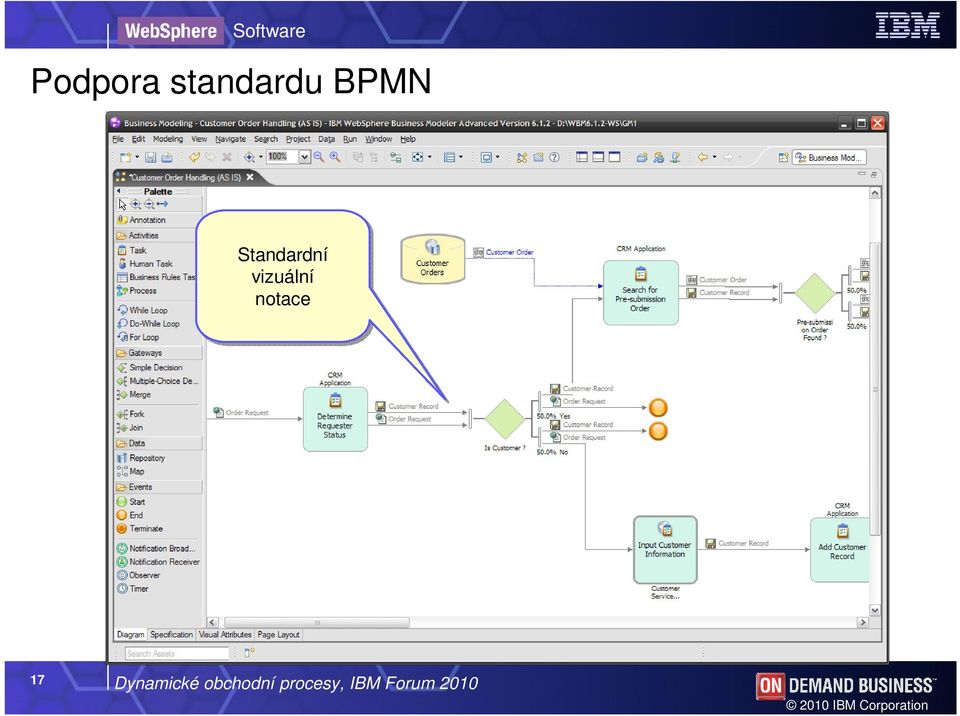The height and width of the screenshot is (716, 960).
Task: Choose the Join palette item
Action: click(130, 428)
